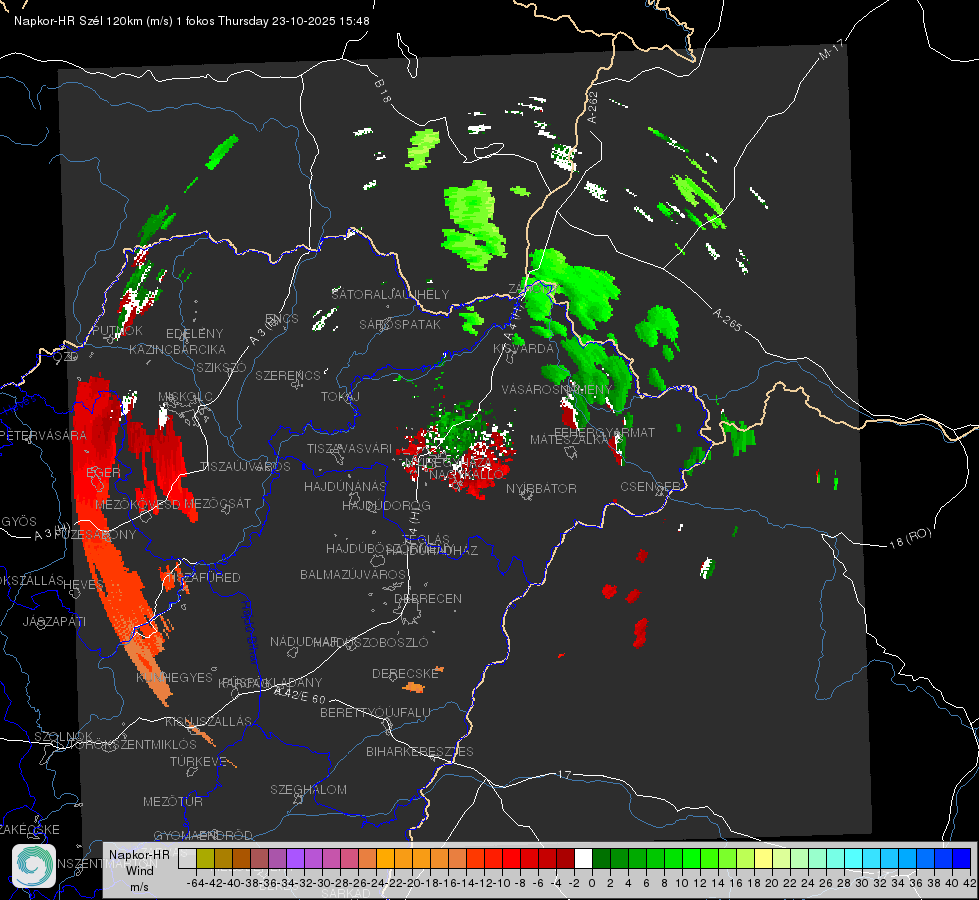Click the TISZAFURED label
Viewport: 979px width, 900px height.
(204, 578)
